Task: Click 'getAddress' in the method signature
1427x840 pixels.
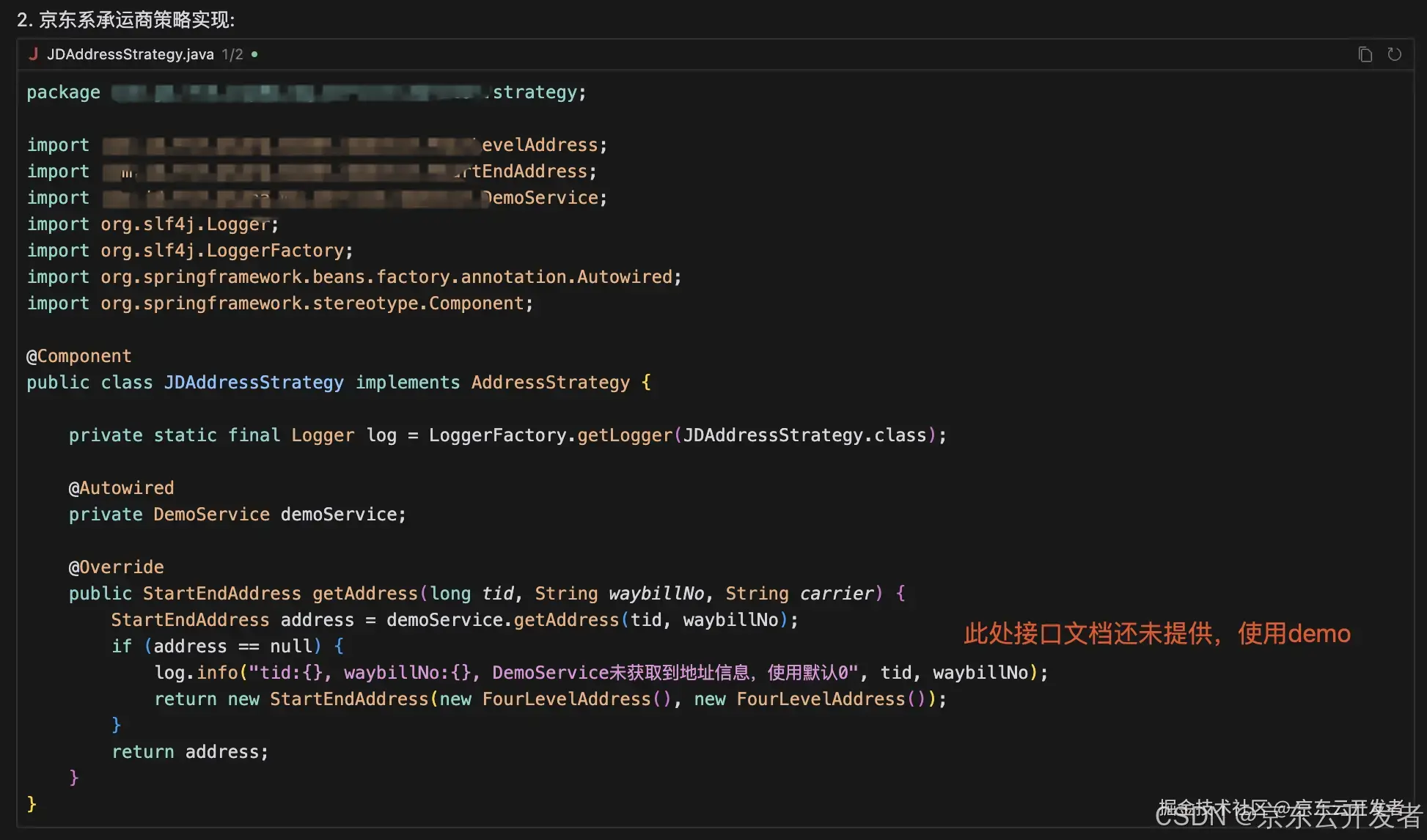Action: click(365, 594)
